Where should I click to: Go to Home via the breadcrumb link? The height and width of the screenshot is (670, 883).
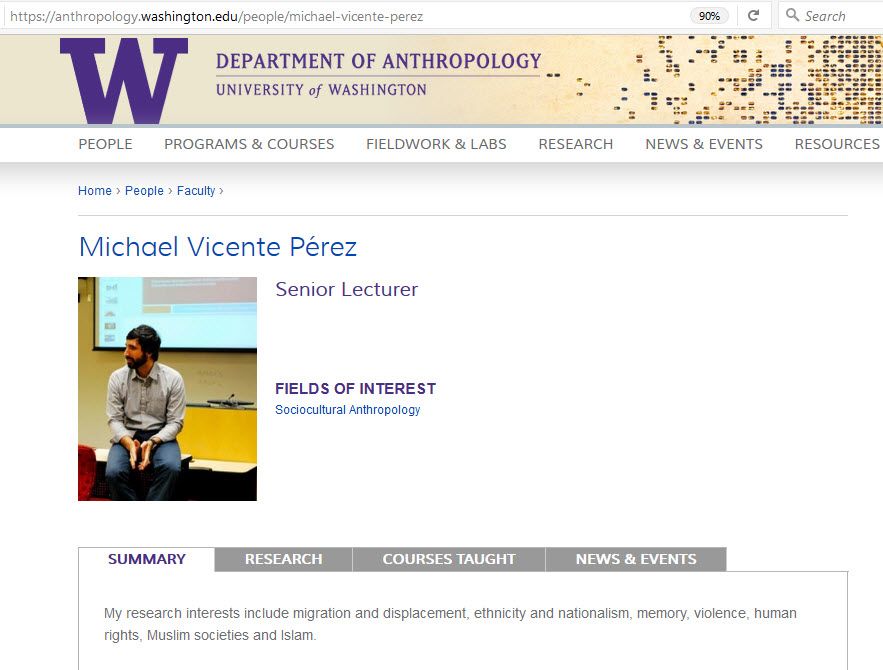click(94, 190)
